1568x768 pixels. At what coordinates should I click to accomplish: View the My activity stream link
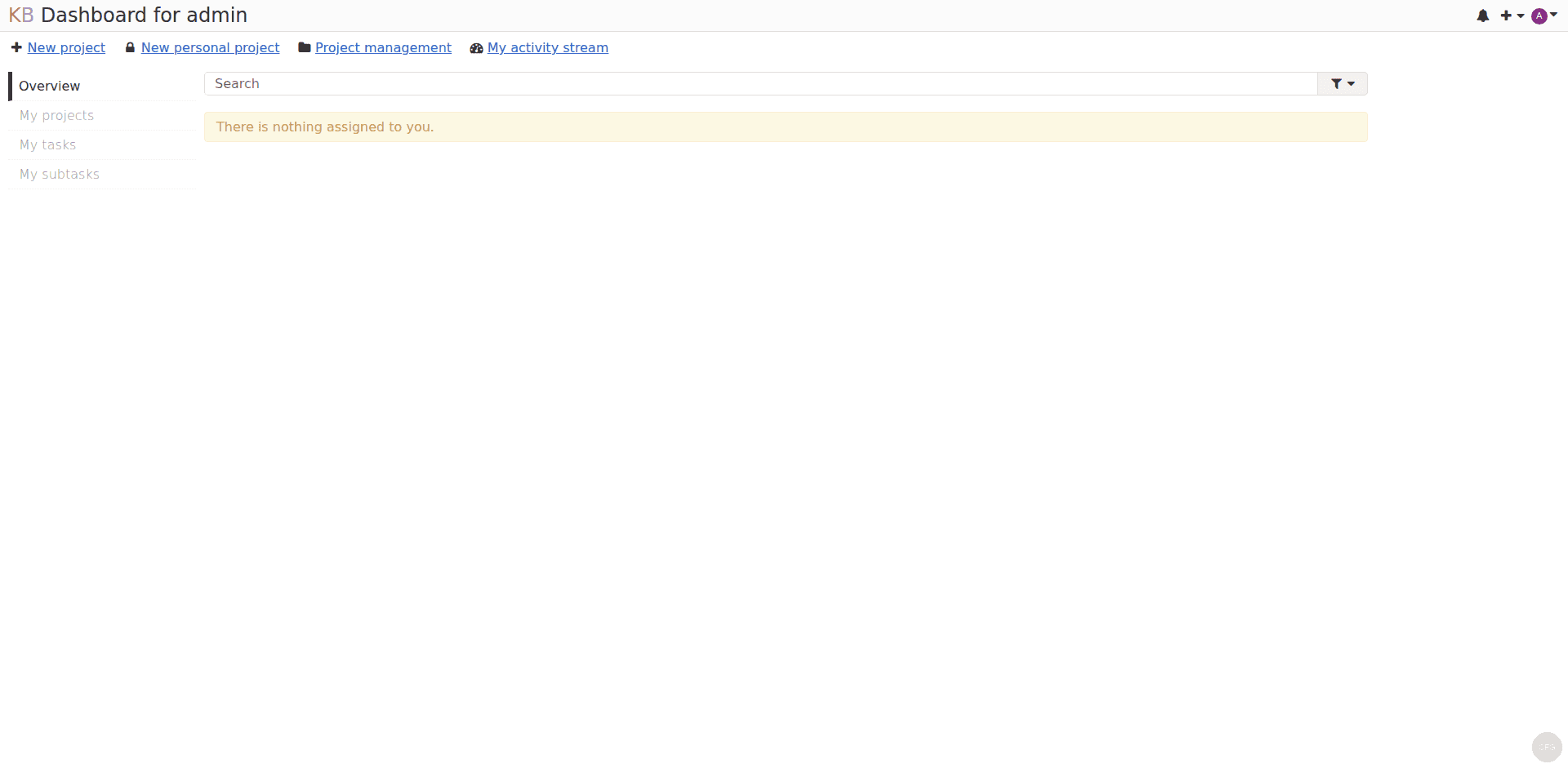click(547, 47)
